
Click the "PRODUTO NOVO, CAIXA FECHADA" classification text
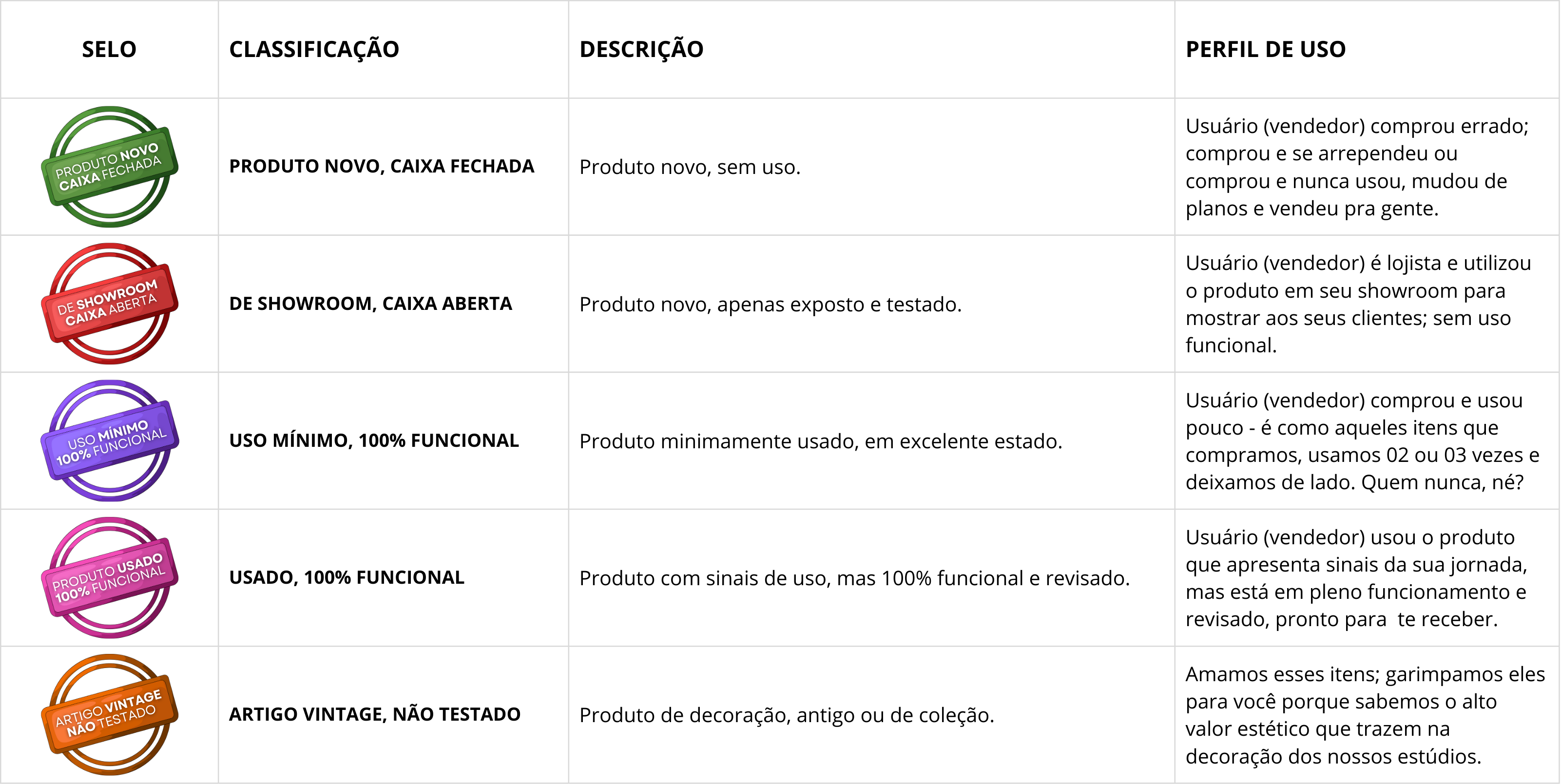pos(381,166)
